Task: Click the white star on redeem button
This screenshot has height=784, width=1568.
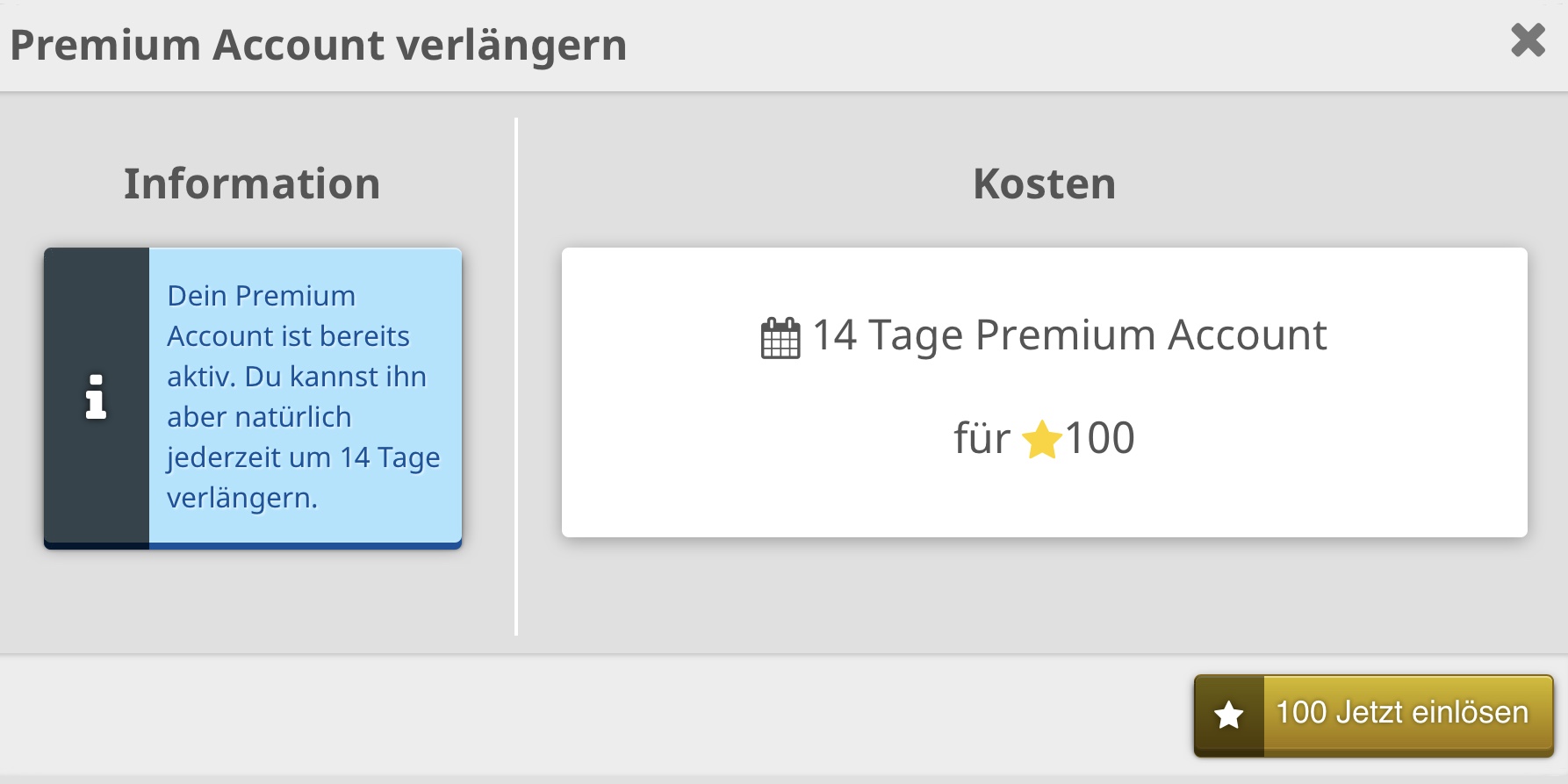Action: (1228, 715)
